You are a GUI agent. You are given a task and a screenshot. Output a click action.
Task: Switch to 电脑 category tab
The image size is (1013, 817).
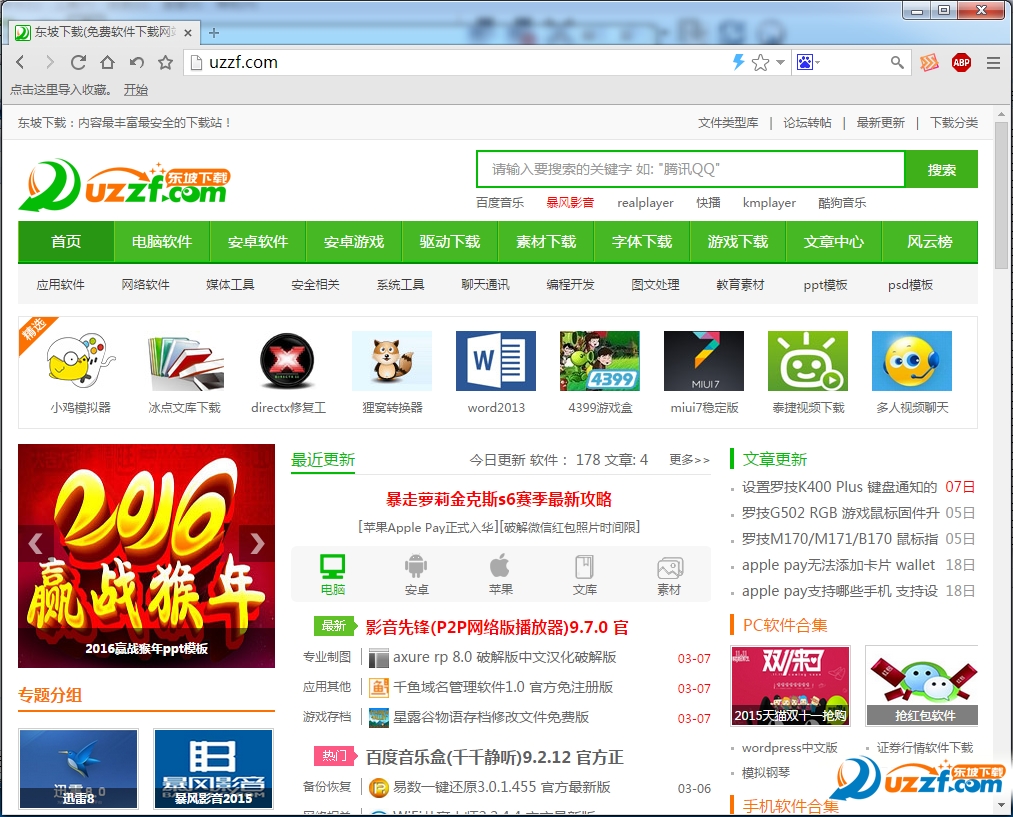point(333,574)
